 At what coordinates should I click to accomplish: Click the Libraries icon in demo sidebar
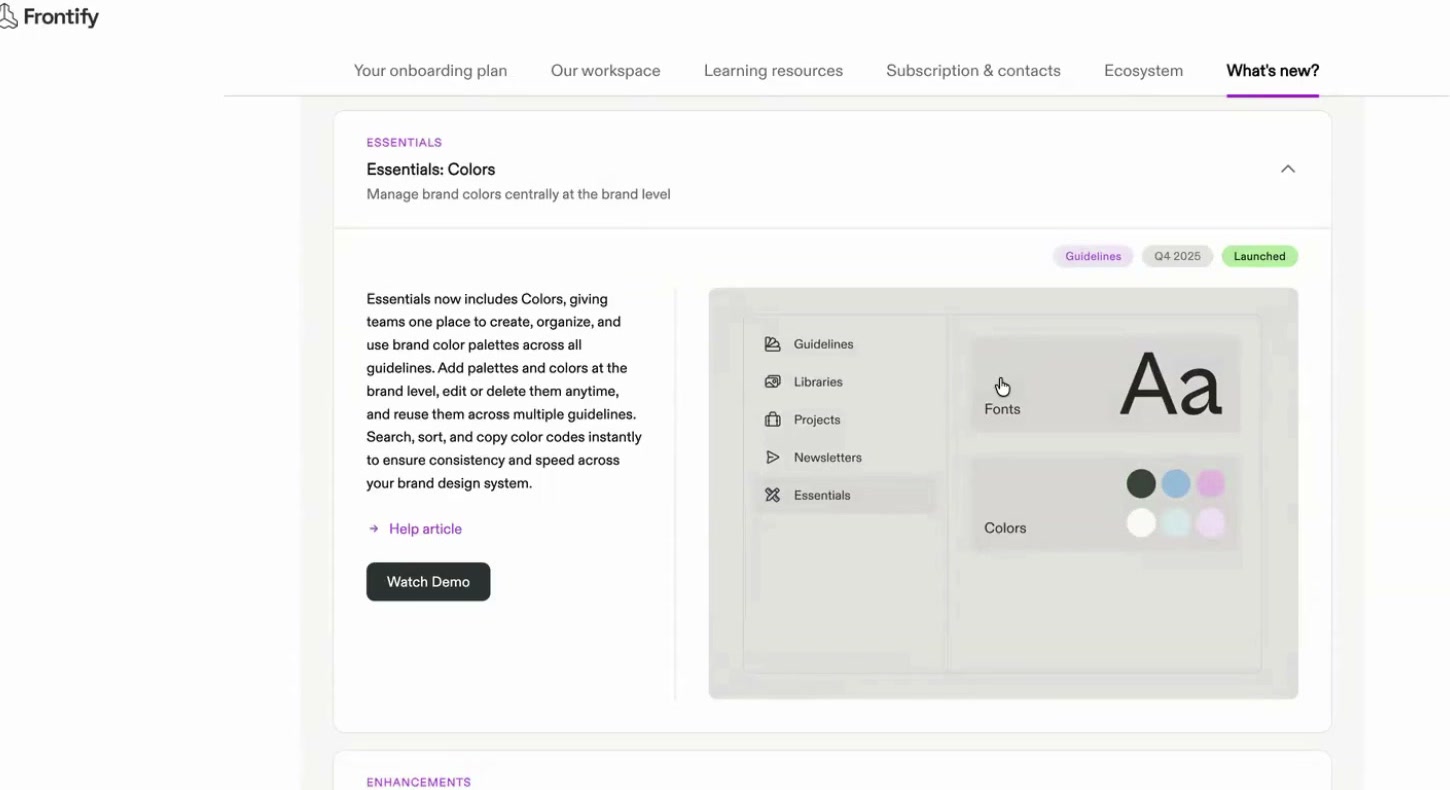click(772, 382)
